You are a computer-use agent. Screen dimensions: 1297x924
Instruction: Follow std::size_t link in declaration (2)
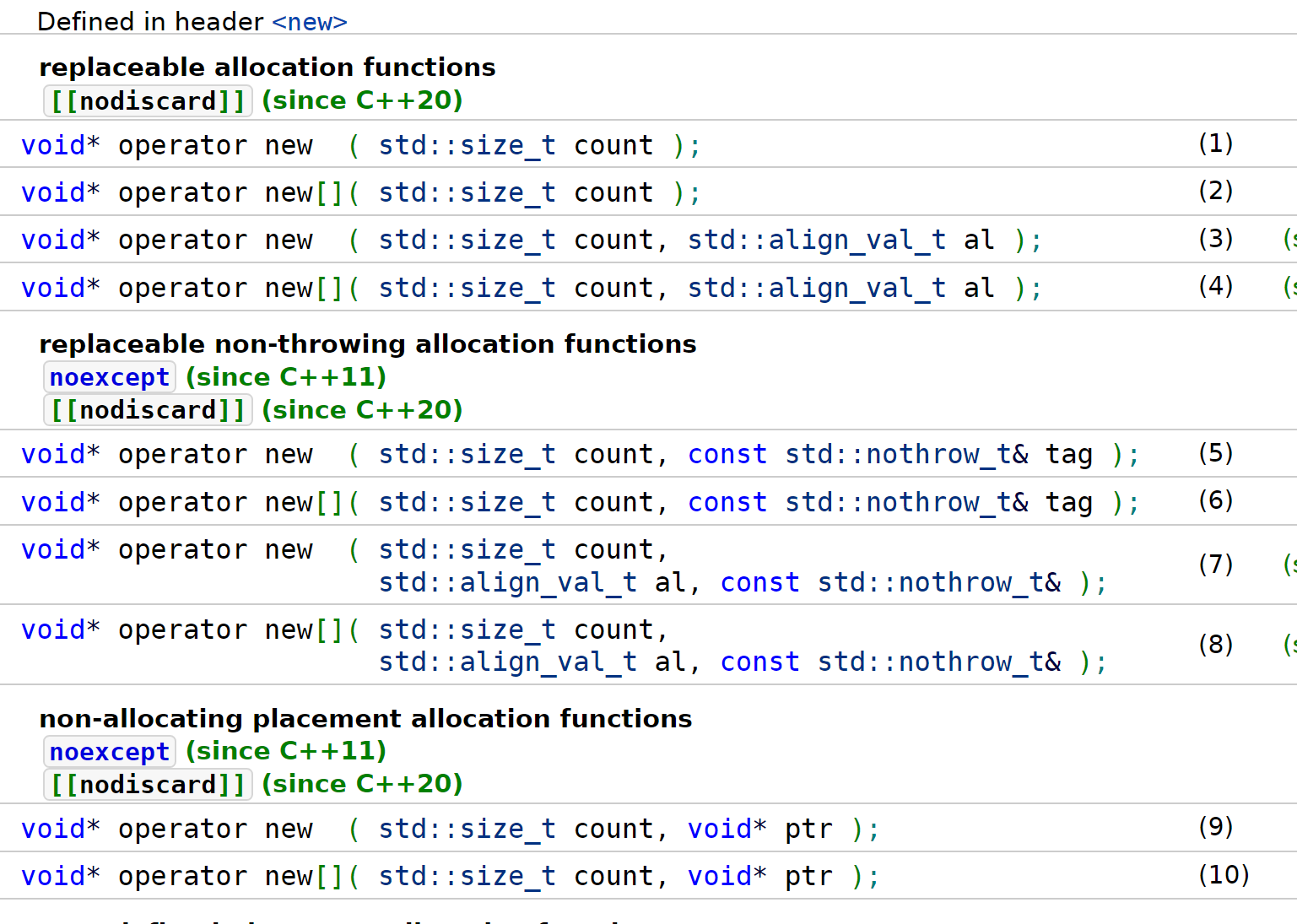pos(467,192)
